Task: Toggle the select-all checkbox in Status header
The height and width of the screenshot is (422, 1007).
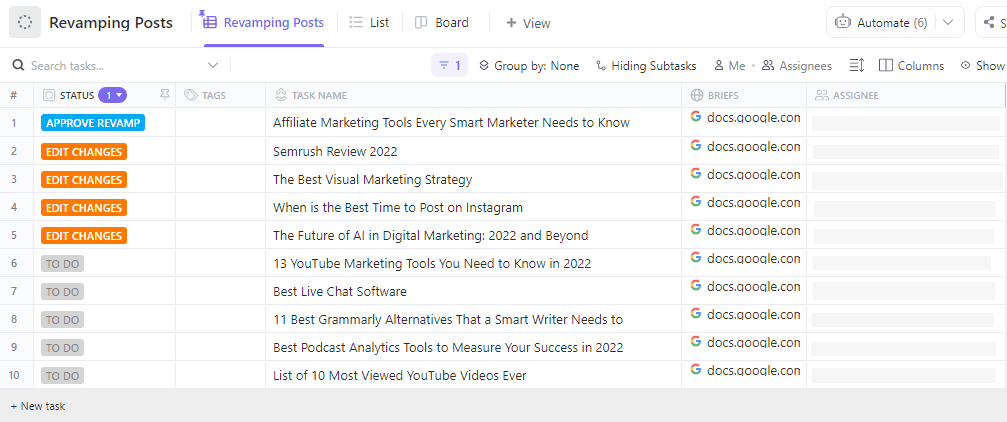Action: 49,96
